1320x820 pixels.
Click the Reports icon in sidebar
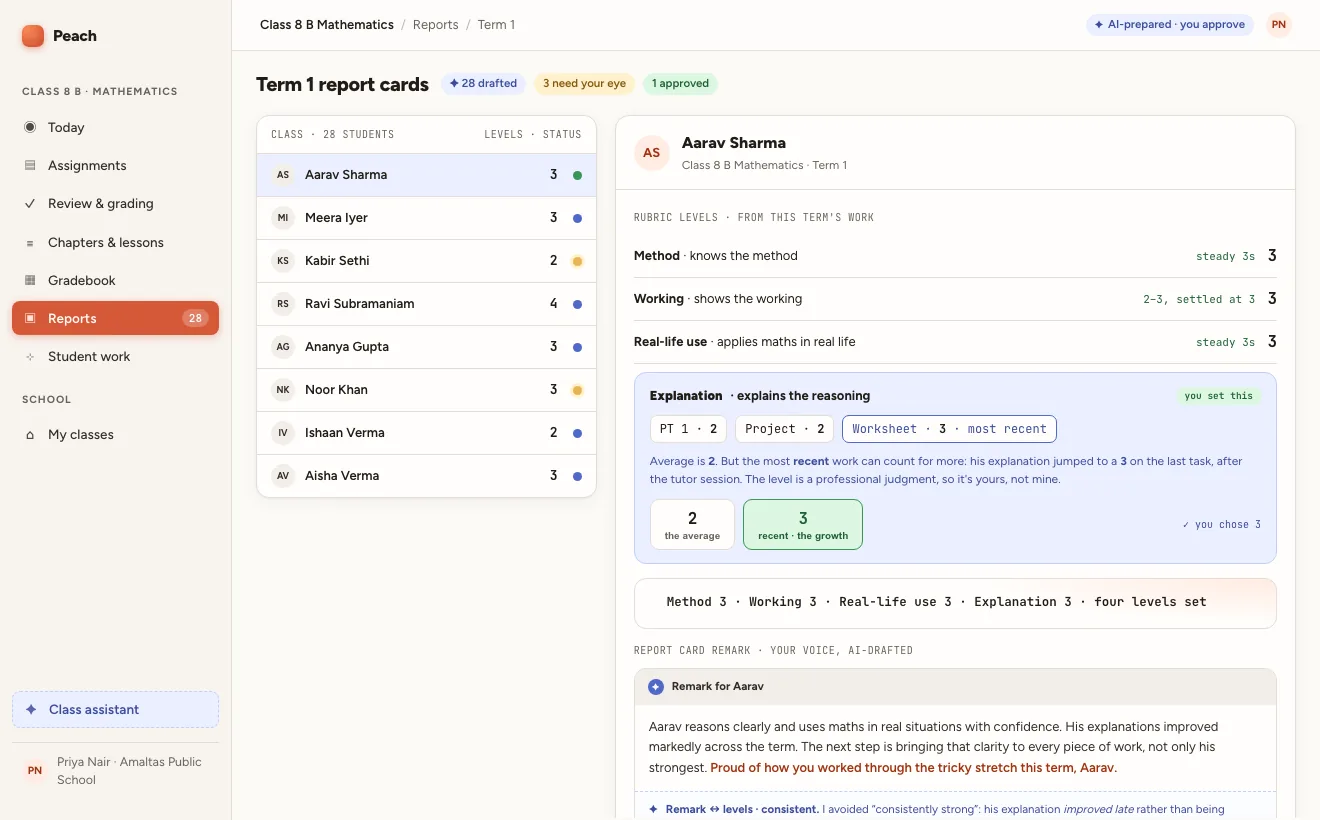[x=30, y=318]
